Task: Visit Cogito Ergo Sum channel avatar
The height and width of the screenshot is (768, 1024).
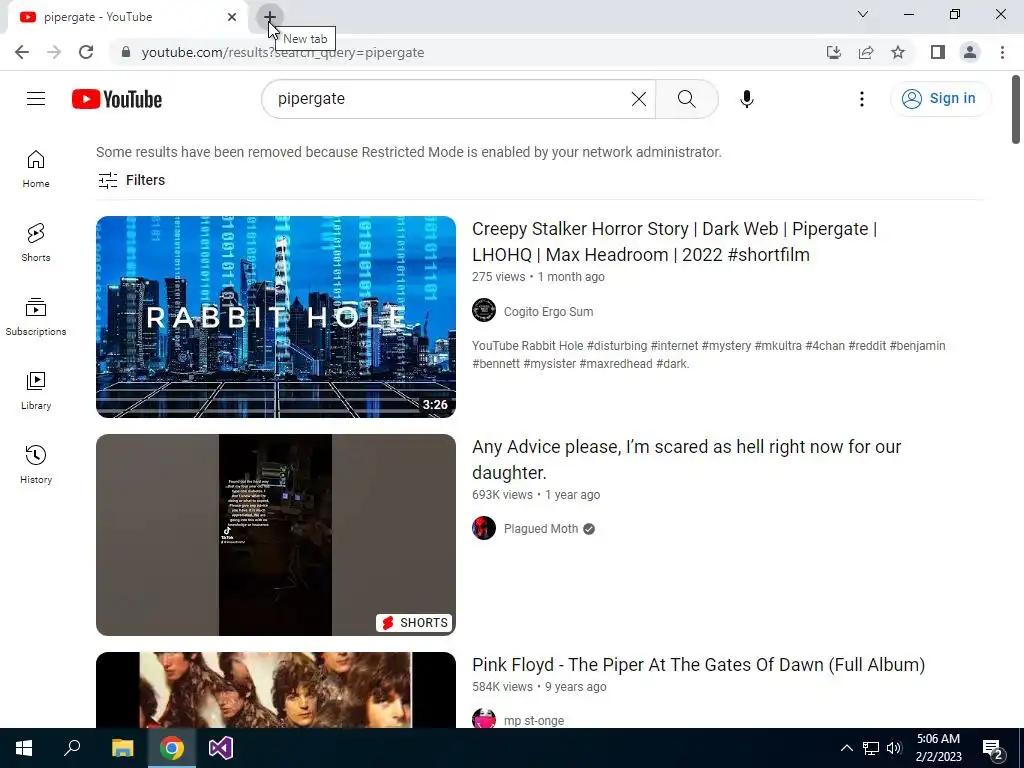Action: point(484,310)
